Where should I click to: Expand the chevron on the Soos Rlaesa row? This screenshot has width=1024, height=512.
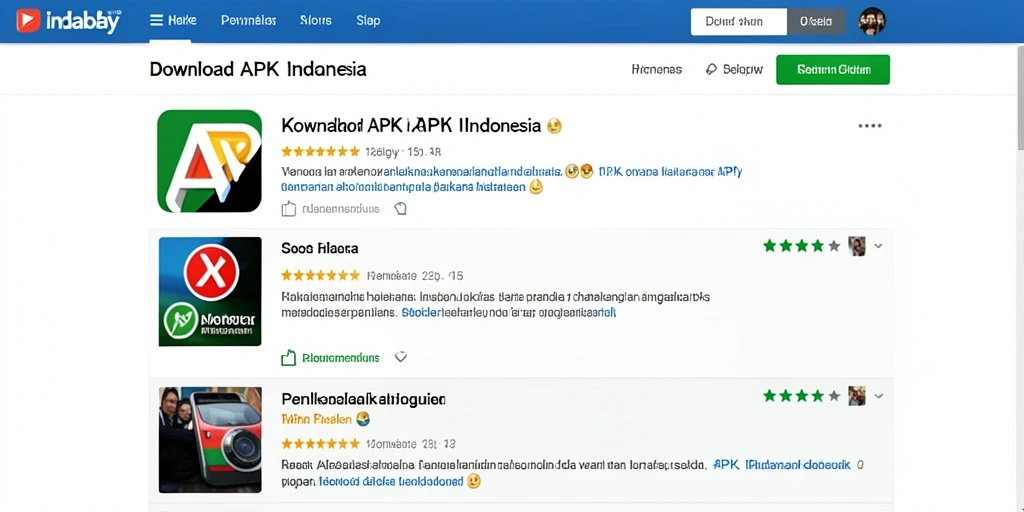coord(878,246)
